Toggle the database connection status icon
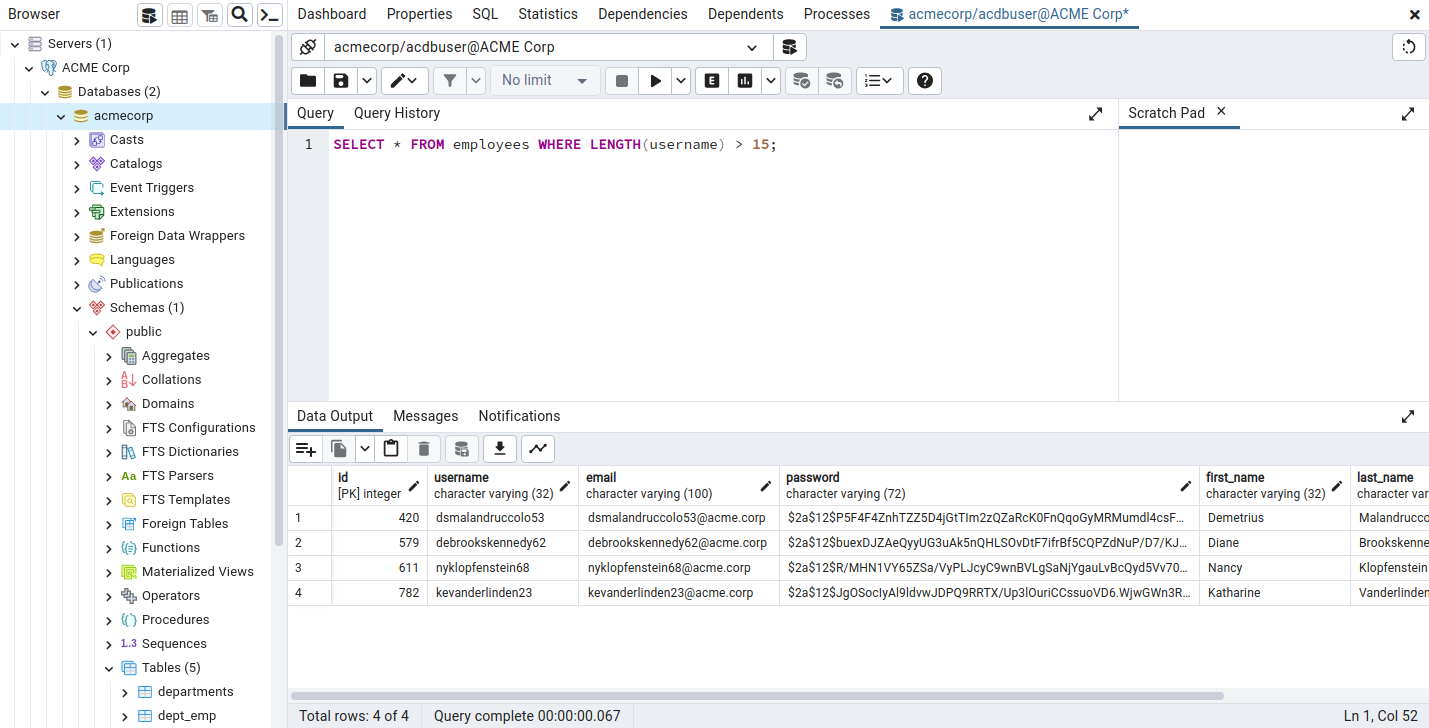This screenshot has height=728, width=1429. (x=308, y=47)
